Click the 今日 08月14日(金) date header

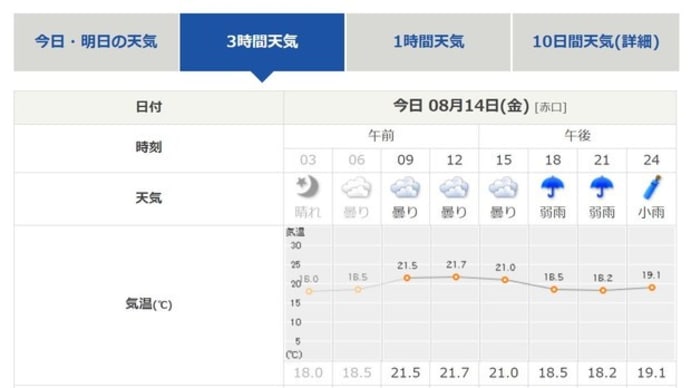tap(461, 106)
